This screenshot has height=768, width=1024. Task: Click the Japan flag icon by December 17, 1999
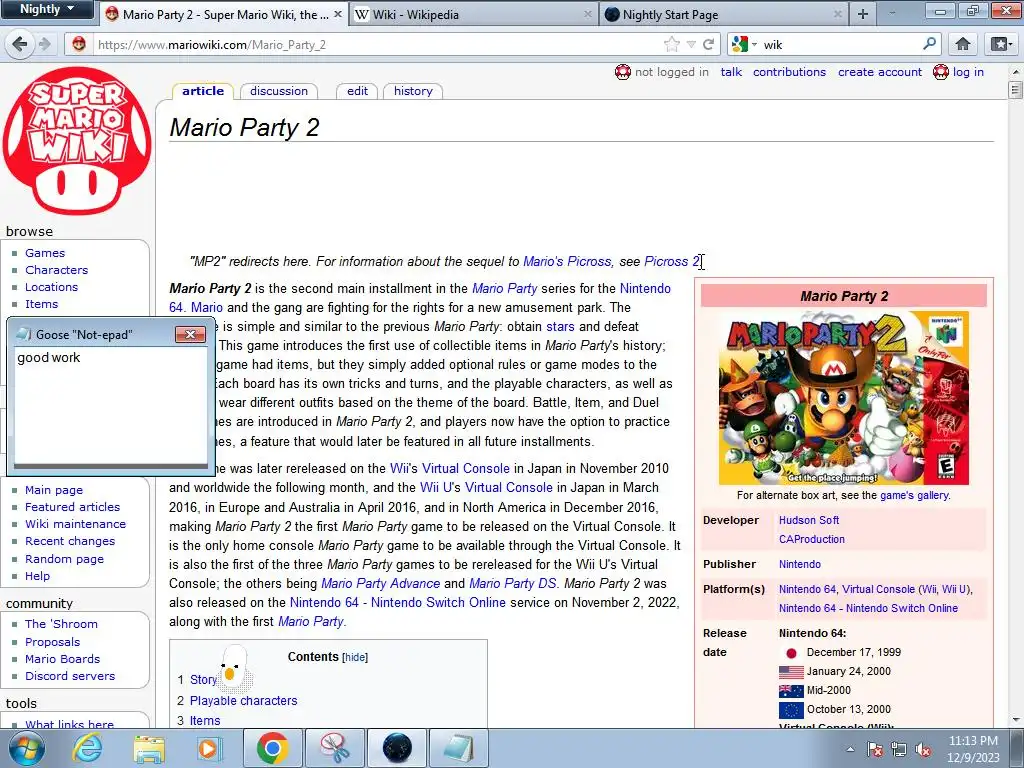pyautogui.click(x=791, y=652)
